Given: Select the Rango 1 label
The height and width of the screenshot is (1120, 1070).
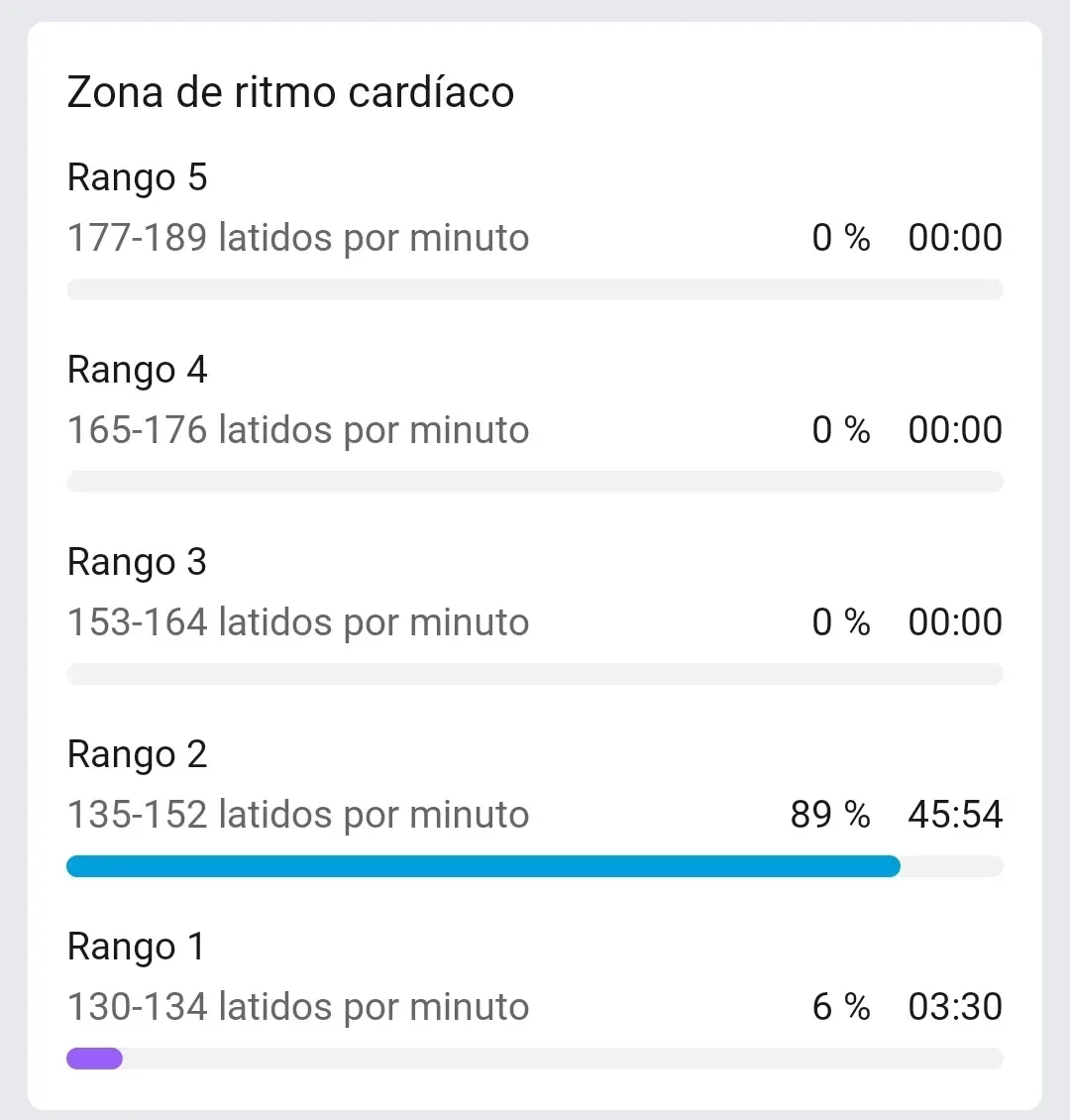Looking at the screenshot, I should pos(136,947).
